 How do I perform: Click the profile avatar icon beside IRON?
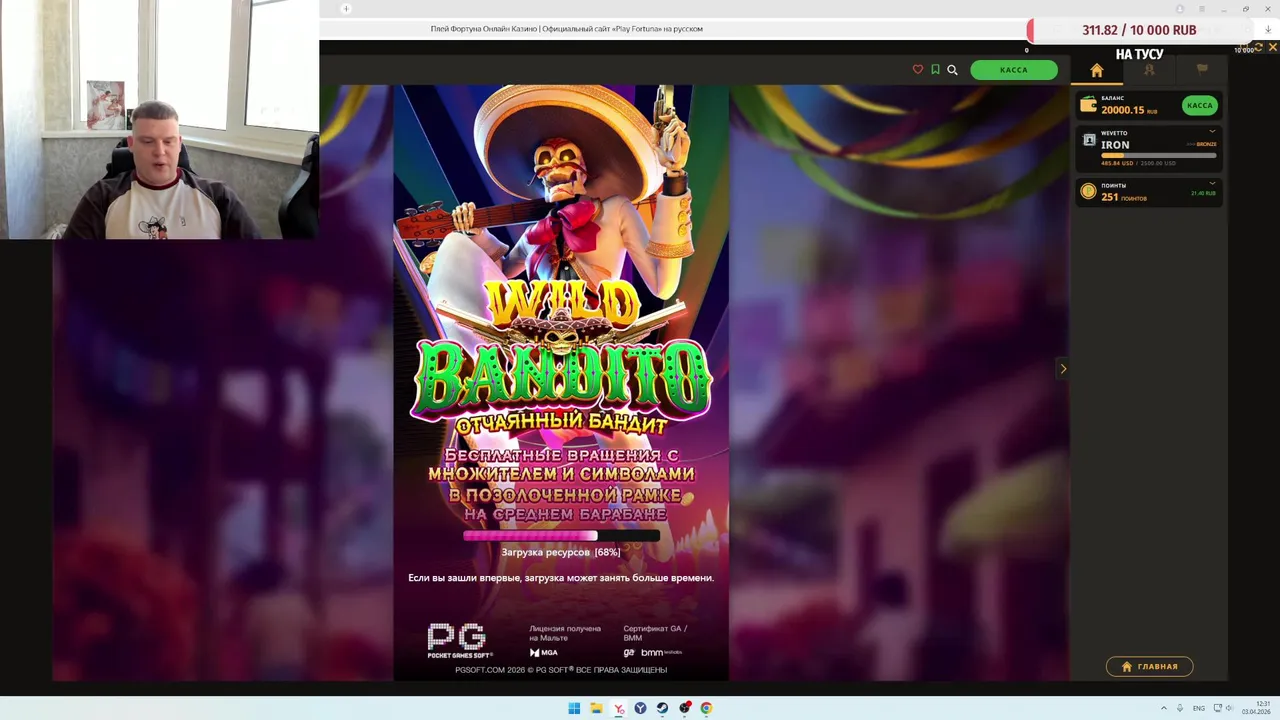[1089, 140]
